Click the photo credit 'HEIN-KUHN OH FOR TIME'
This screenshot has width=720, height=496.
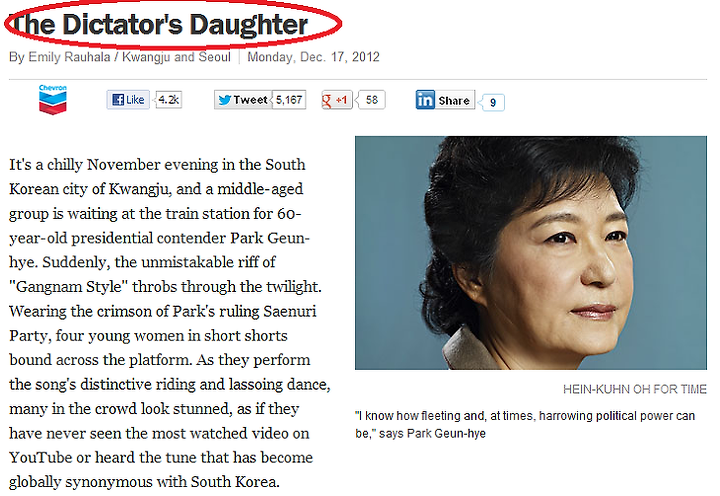[x=635, y=389]
